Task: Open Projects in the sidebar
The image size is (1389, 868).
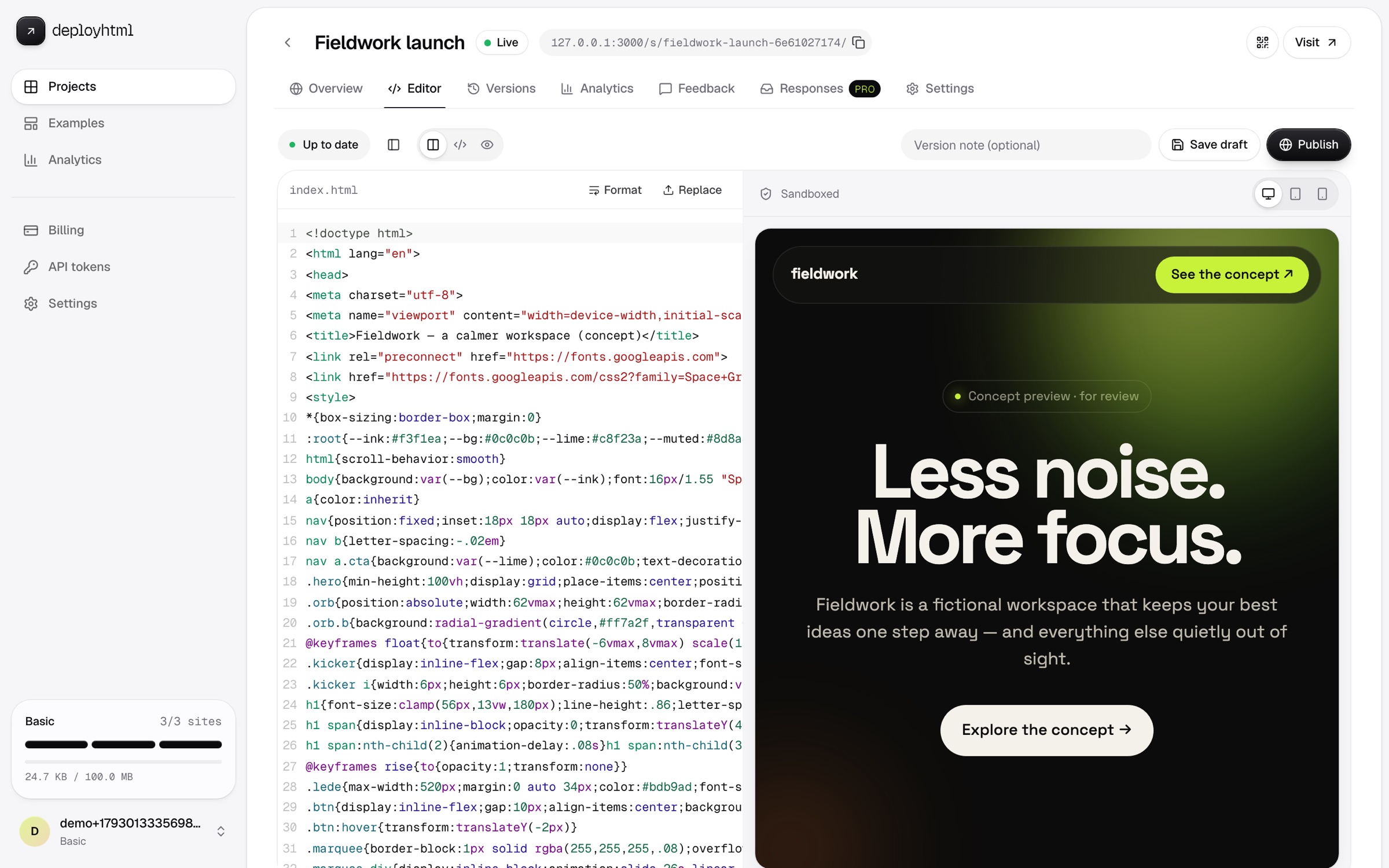Action: (x=123, y=87)
